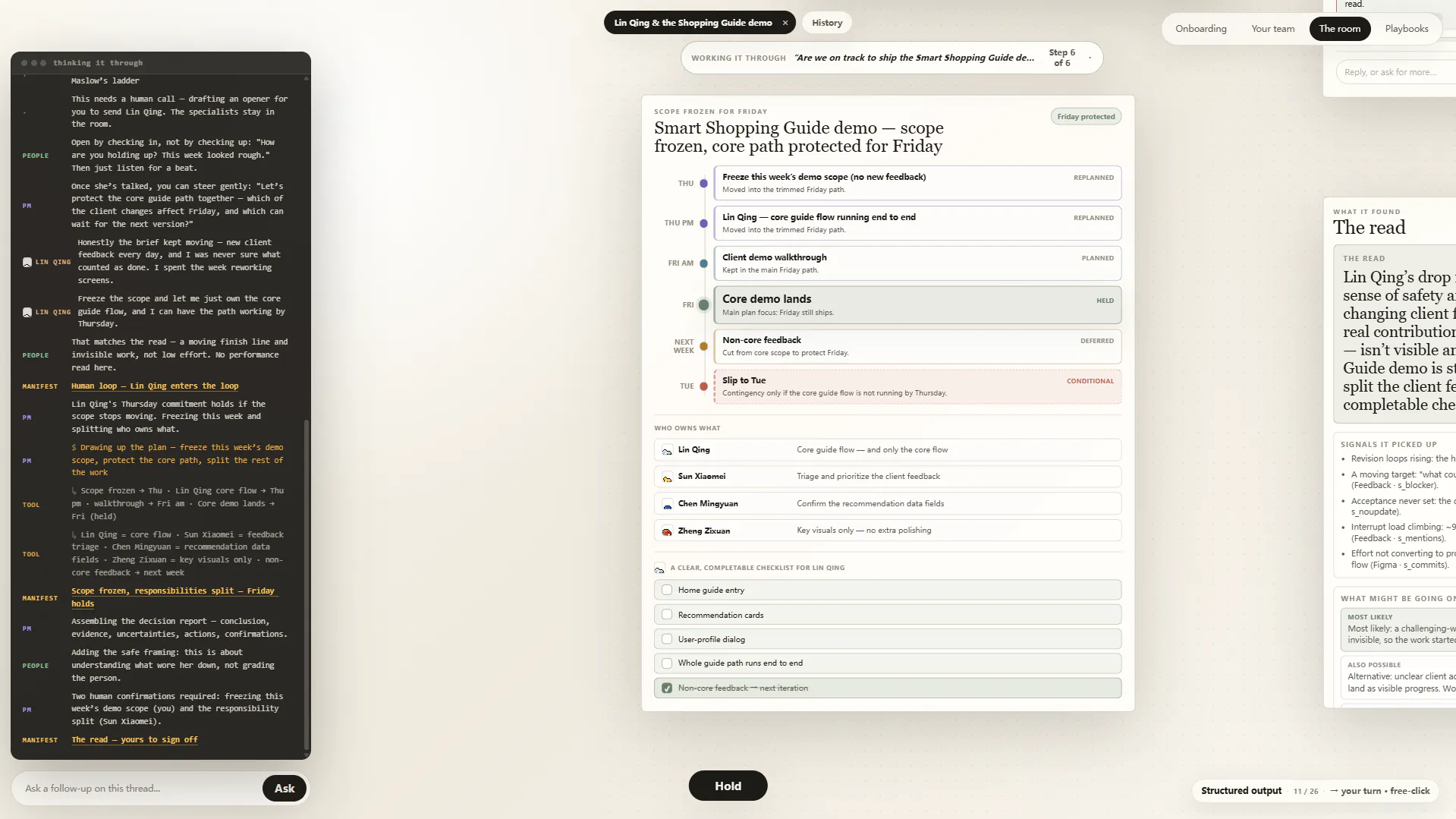Check the 'Recommendation cards' checkbox
1456x819 pixels.
(x=667, y=615)
